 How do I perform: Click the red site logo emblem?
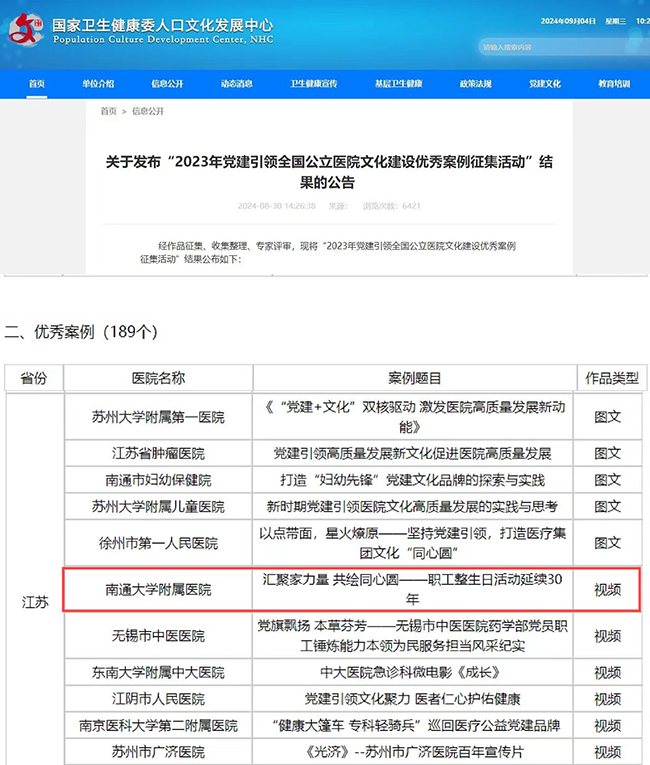[25, 29]
